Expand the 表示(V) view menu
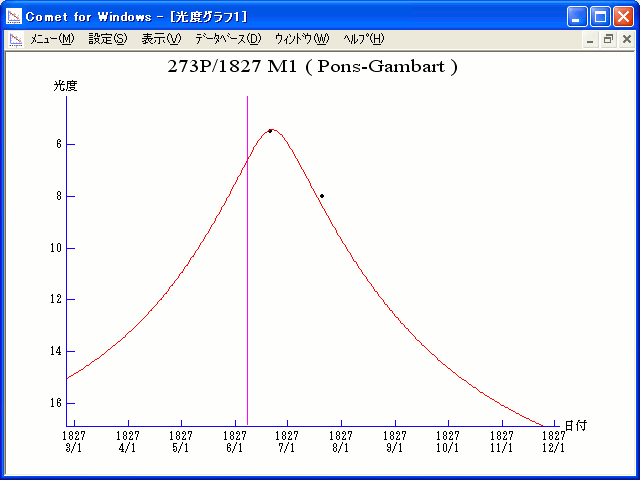 (x=161, y=39)
